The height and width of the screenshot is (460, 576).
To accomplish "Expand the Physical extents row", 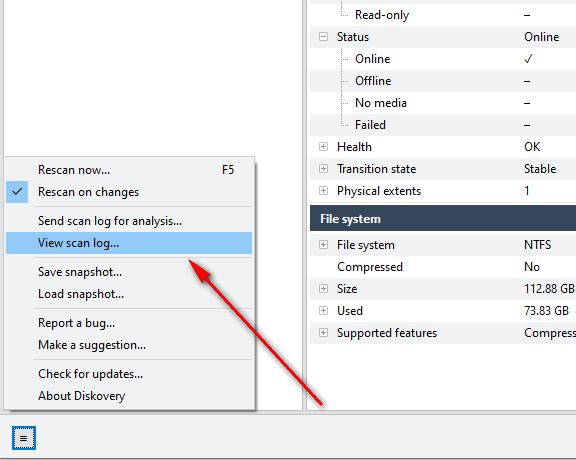I will coord(323,191).
